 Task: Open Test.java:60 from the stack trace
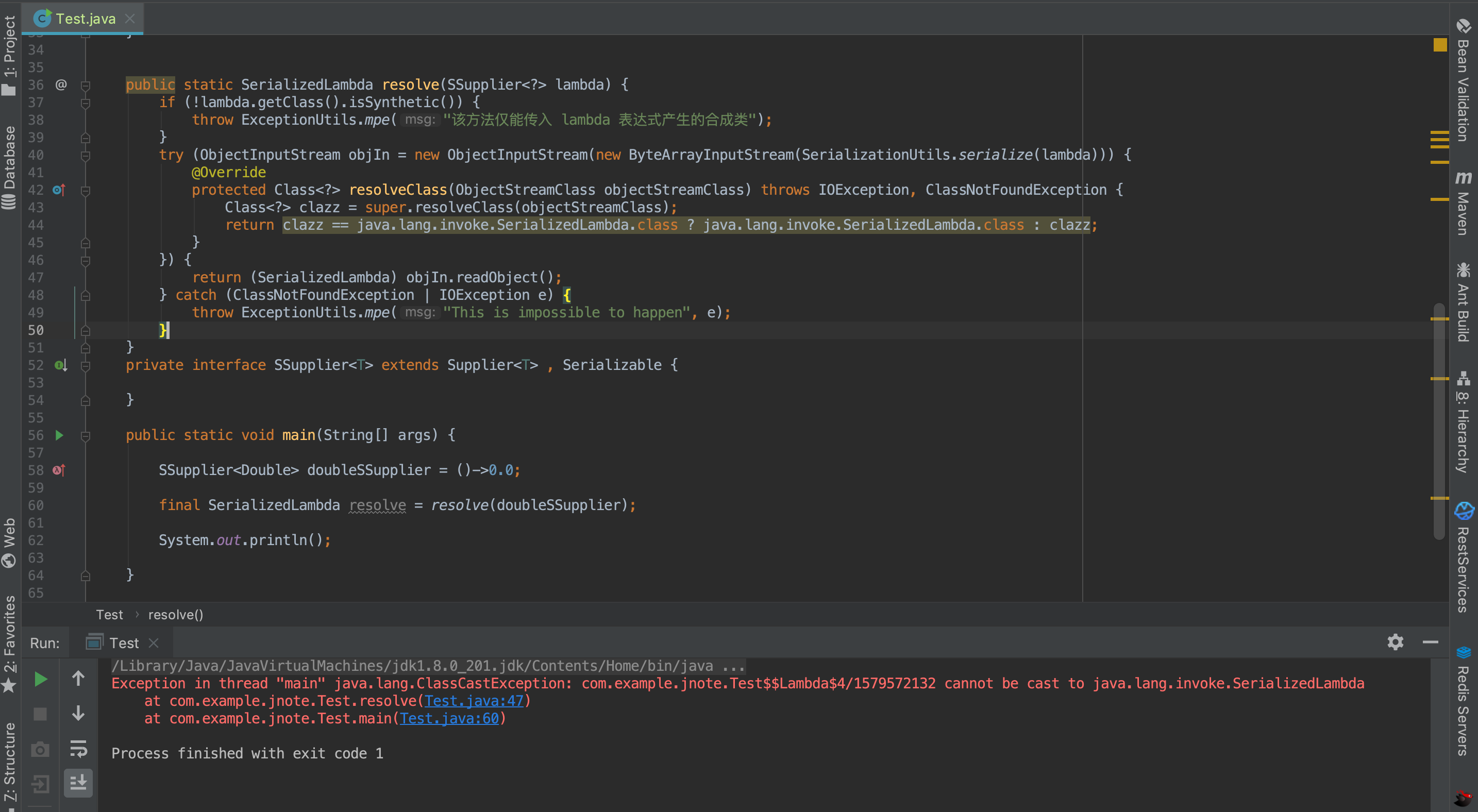coord(450,718)
